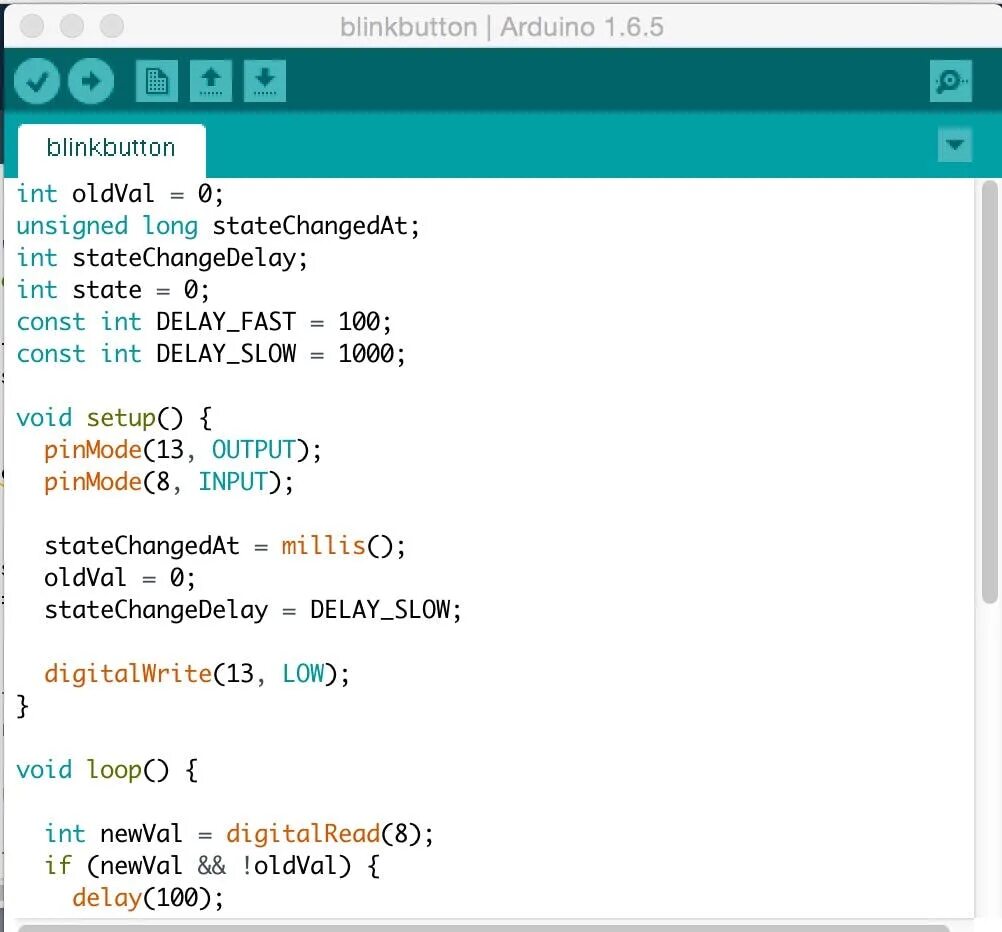
Task: Click 'stateChangedAt = millis();' line
Action: (x=225, y=546)
